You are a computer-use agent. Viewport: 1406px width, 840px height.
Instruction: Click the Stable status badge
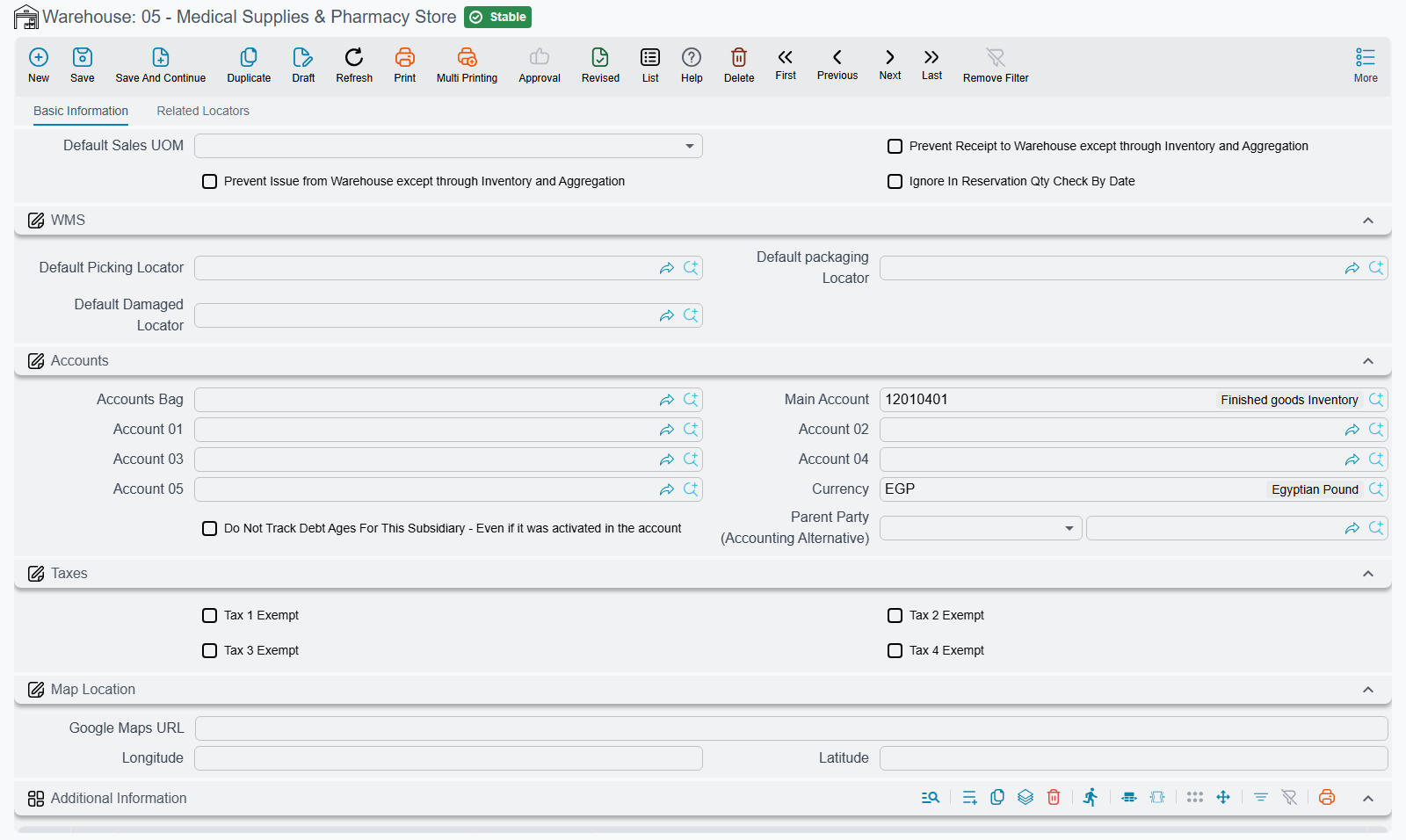[497, 17]
